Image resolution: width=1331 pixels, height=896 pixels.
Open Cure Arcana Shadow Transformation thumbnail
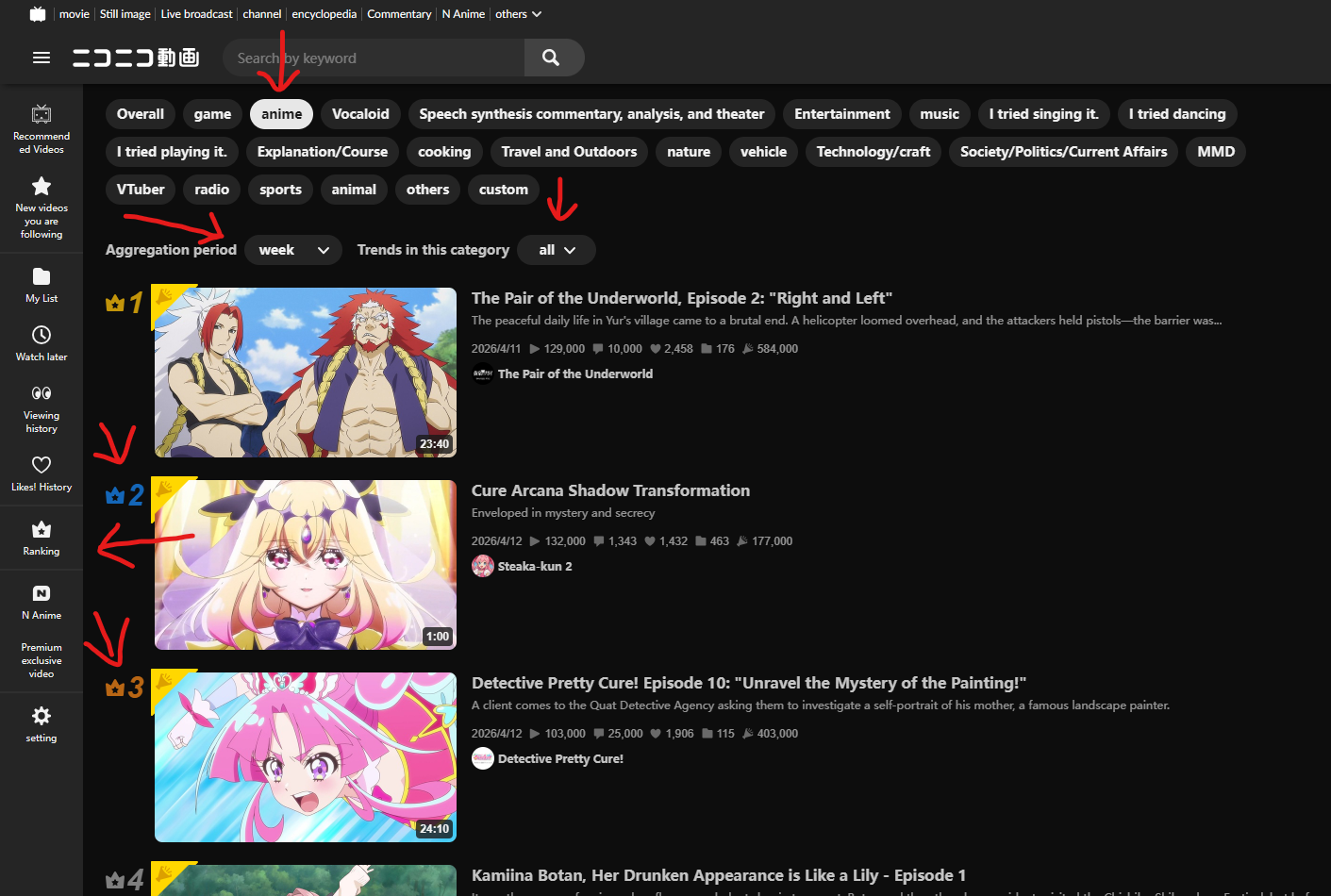(x=306, y=565)
